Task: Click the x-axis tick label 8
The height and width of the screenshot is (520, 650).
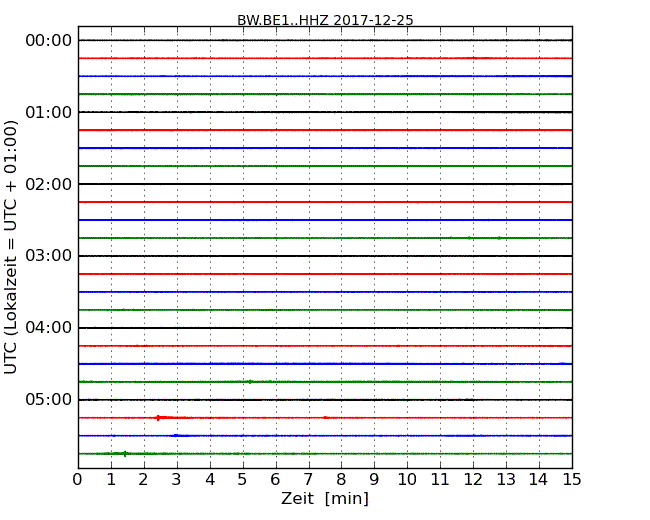Action: click(x=341, y=480)
